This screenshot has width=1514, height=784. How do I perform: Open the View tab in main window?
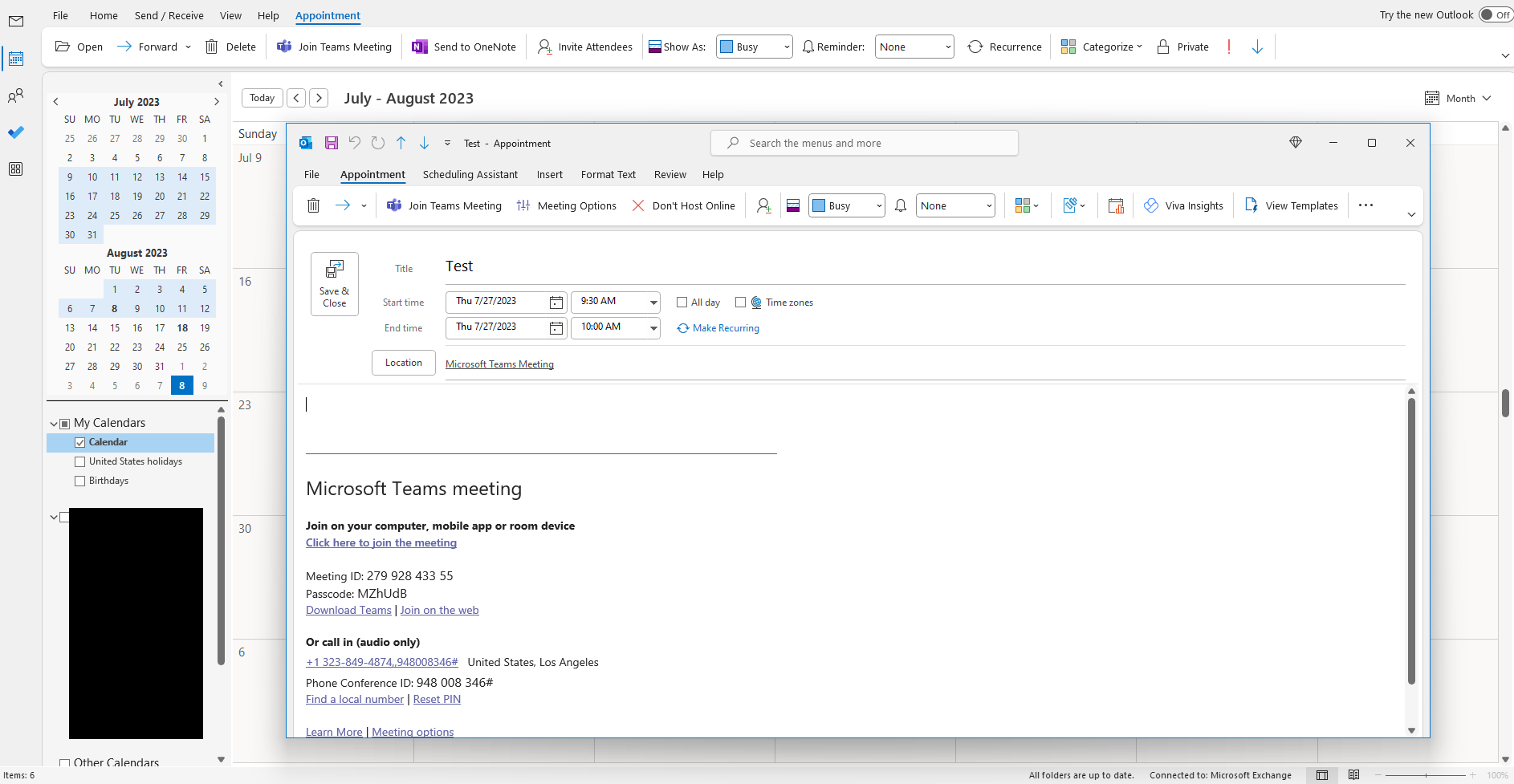pos(230,15)
